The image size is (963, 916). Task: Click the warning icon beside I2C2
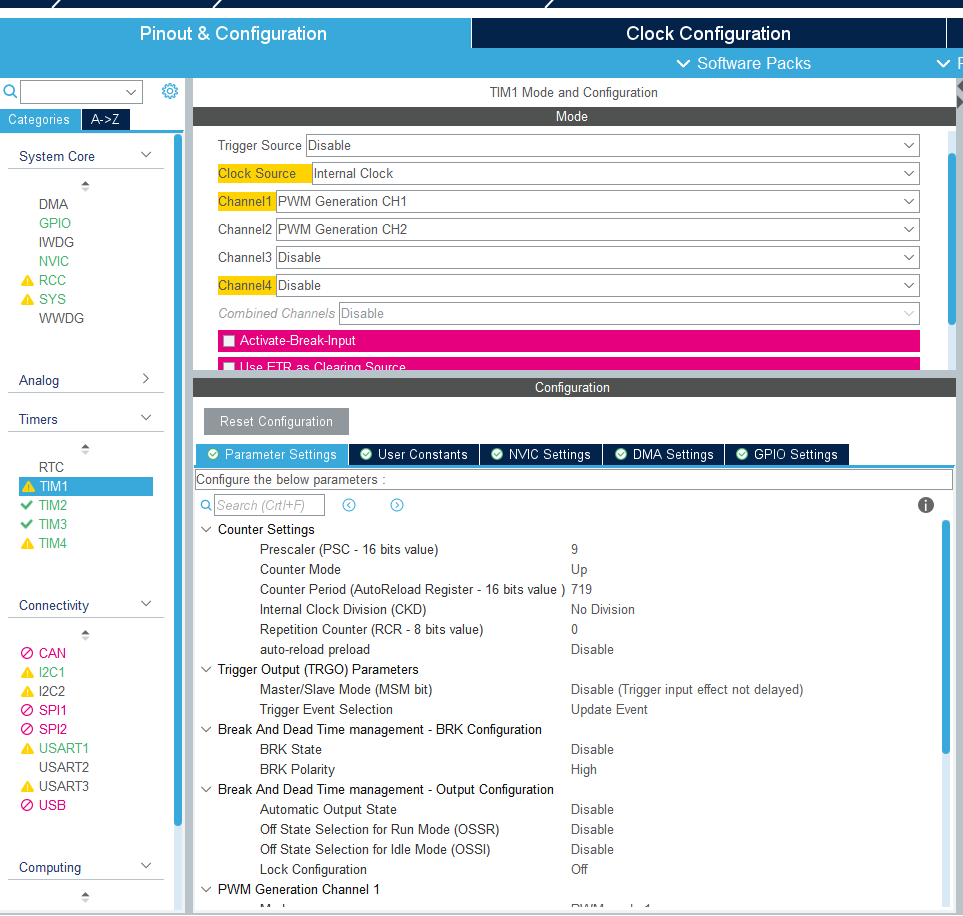(27, 692)
